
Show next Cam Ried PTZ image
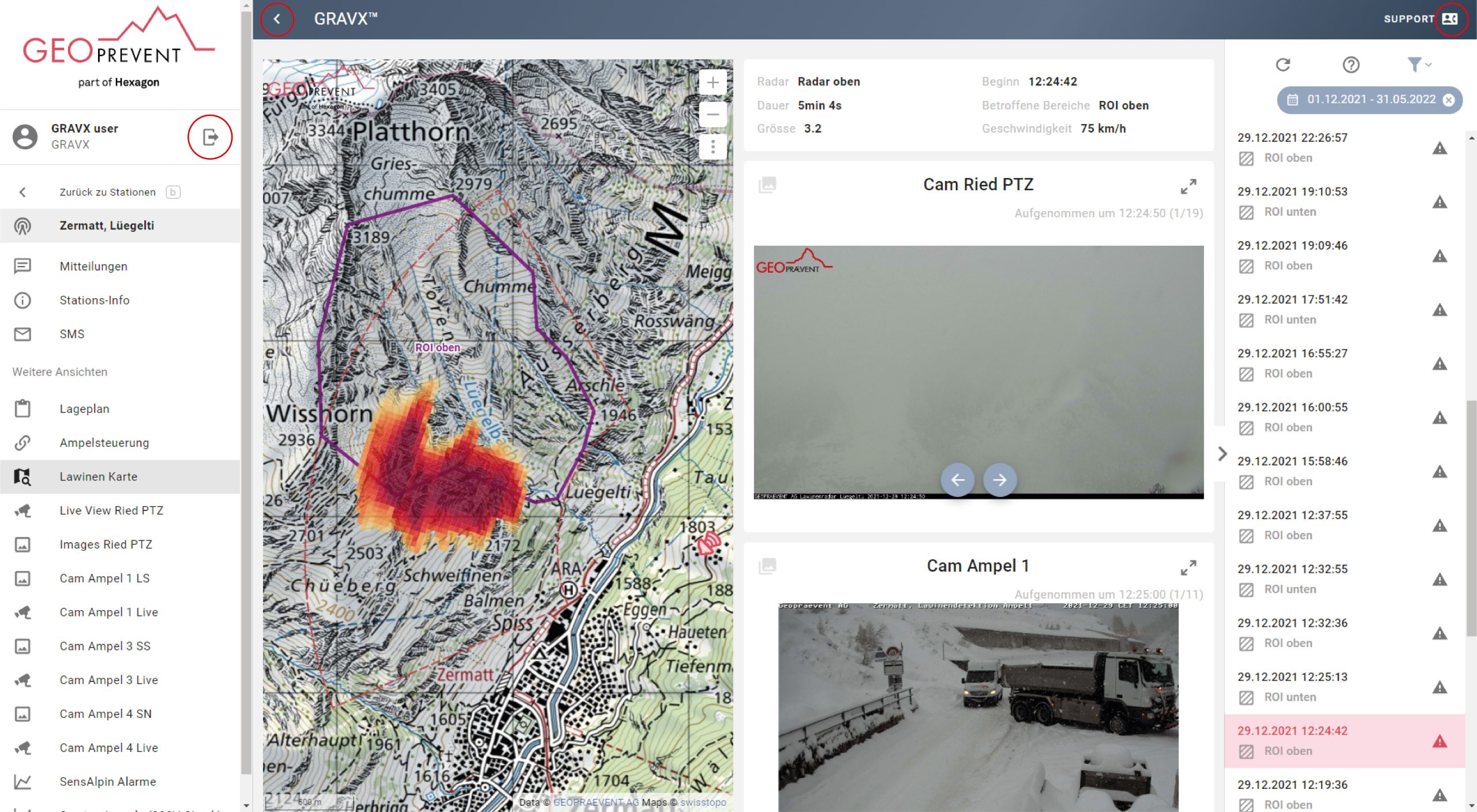tap(1000, 480)
